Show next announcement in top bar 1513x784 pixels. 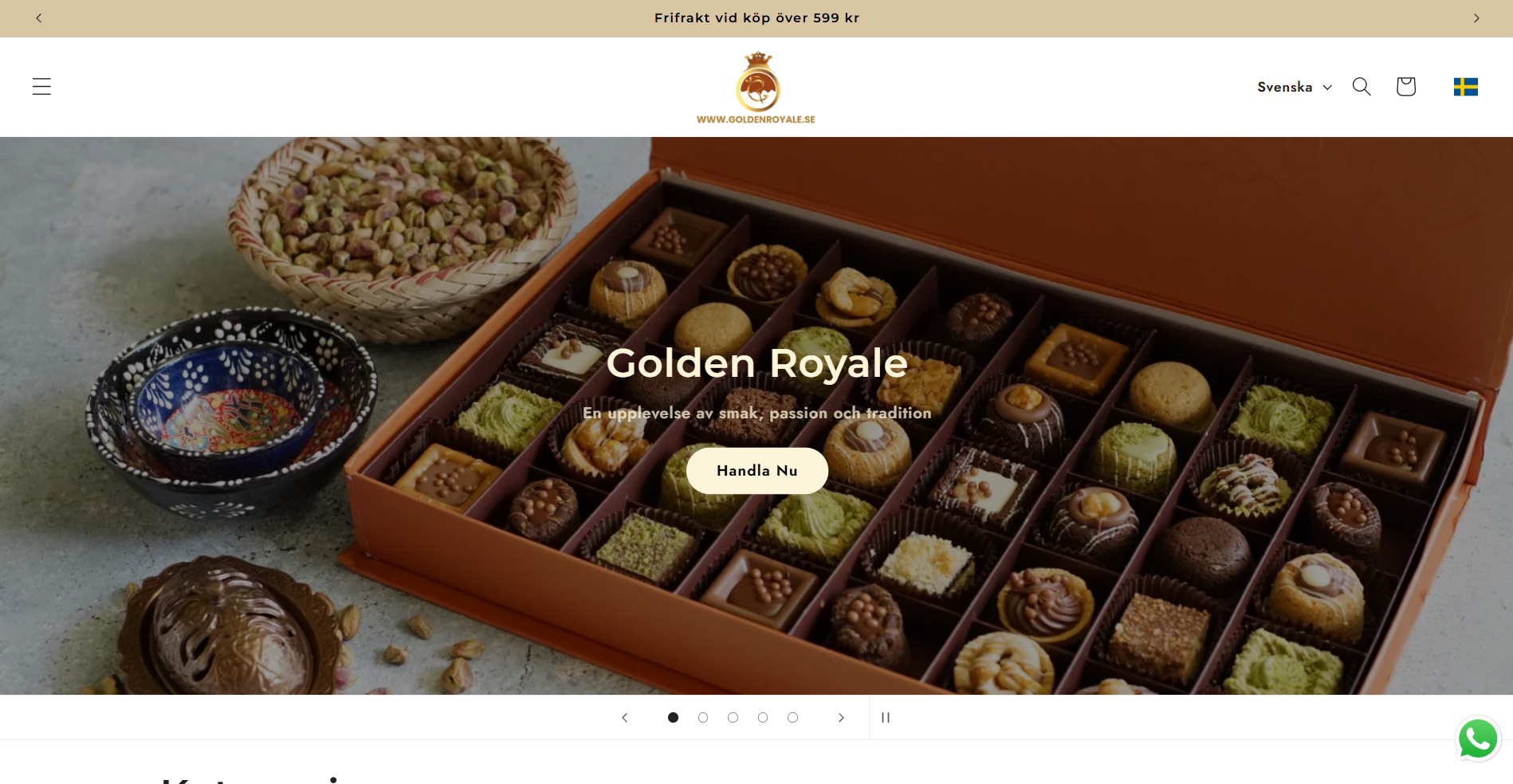pos(1476,18)
